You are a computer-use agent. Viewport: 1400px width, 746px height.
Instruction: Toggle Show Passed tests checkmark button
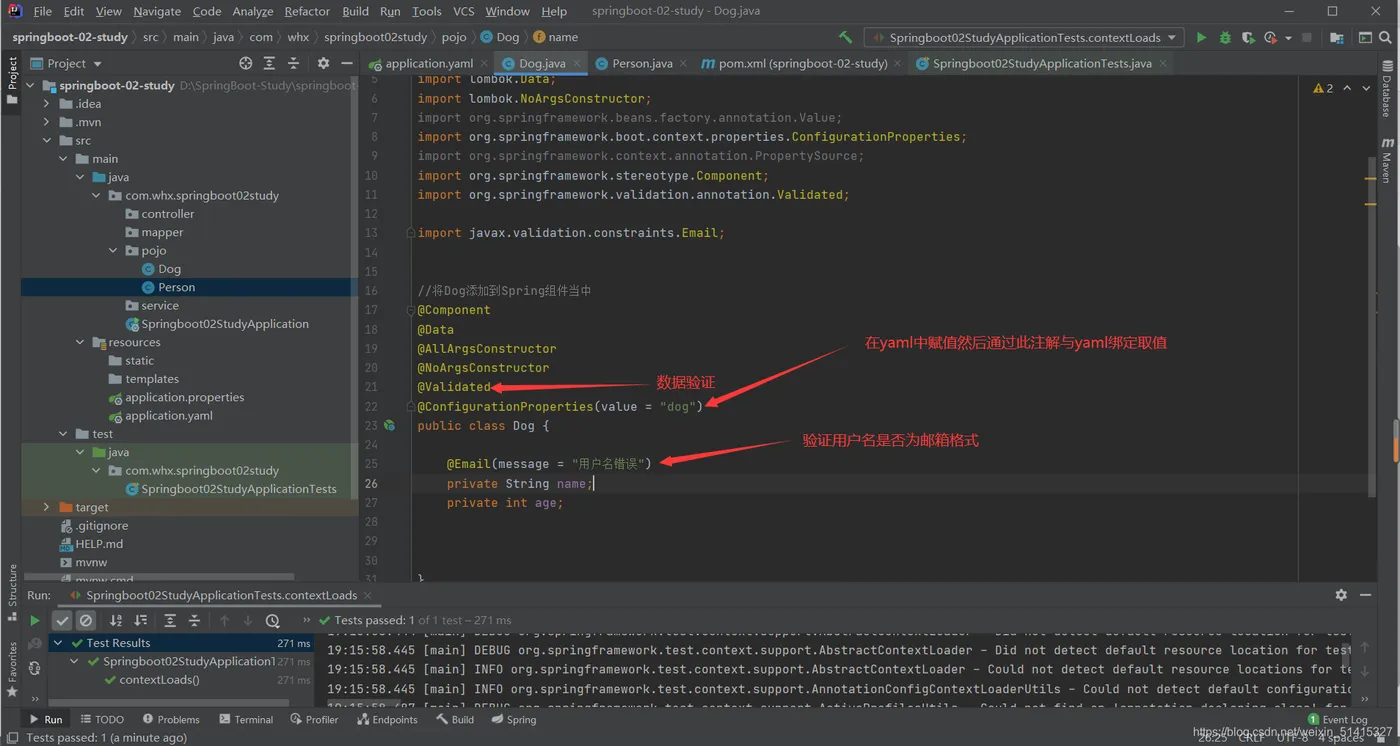pyautogui.click(x=62, y=621)
